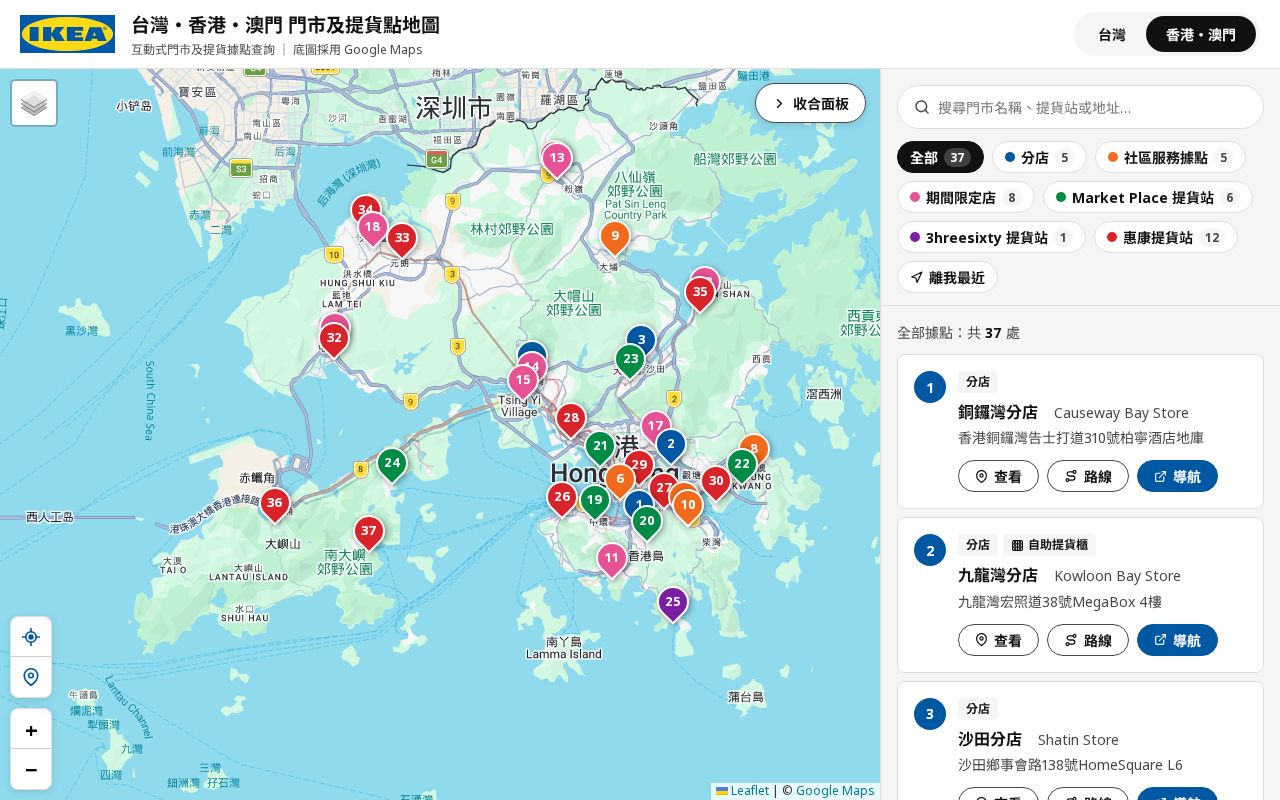This screenshot has width=1280, height=800.
Task: Sort locations by 離我最近
Action: click(947, 277)
